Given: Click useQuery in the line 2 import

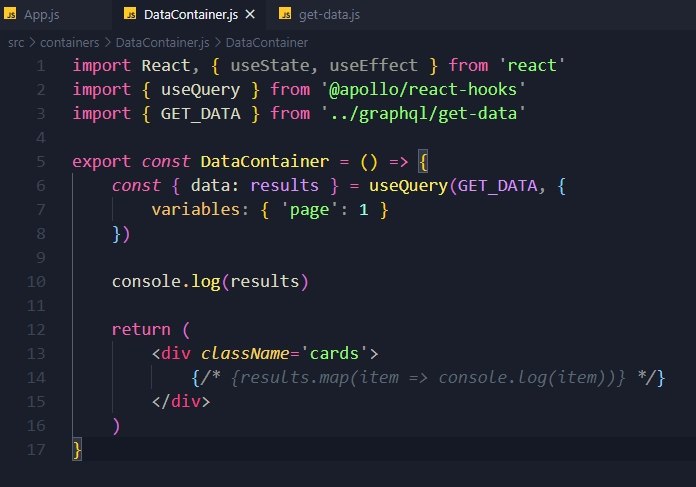Looking at the screenshot, I should click(200, 90).
